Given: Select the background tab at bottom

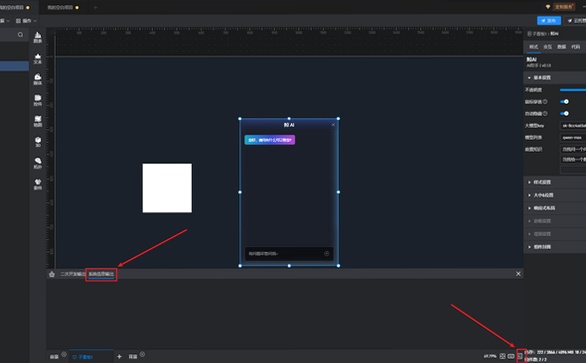Looking at the screenshot, I should click(x=133, y=357).
